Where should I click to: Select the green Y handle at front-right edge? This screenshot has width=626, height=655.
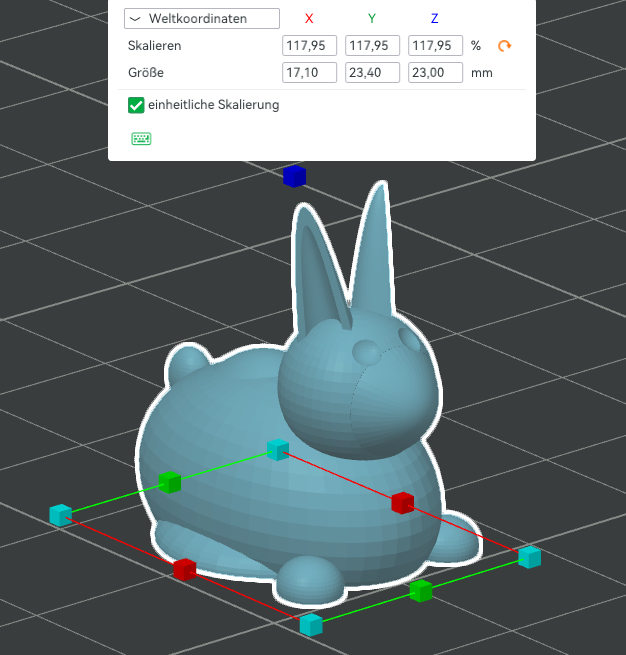tap(421, 591)
